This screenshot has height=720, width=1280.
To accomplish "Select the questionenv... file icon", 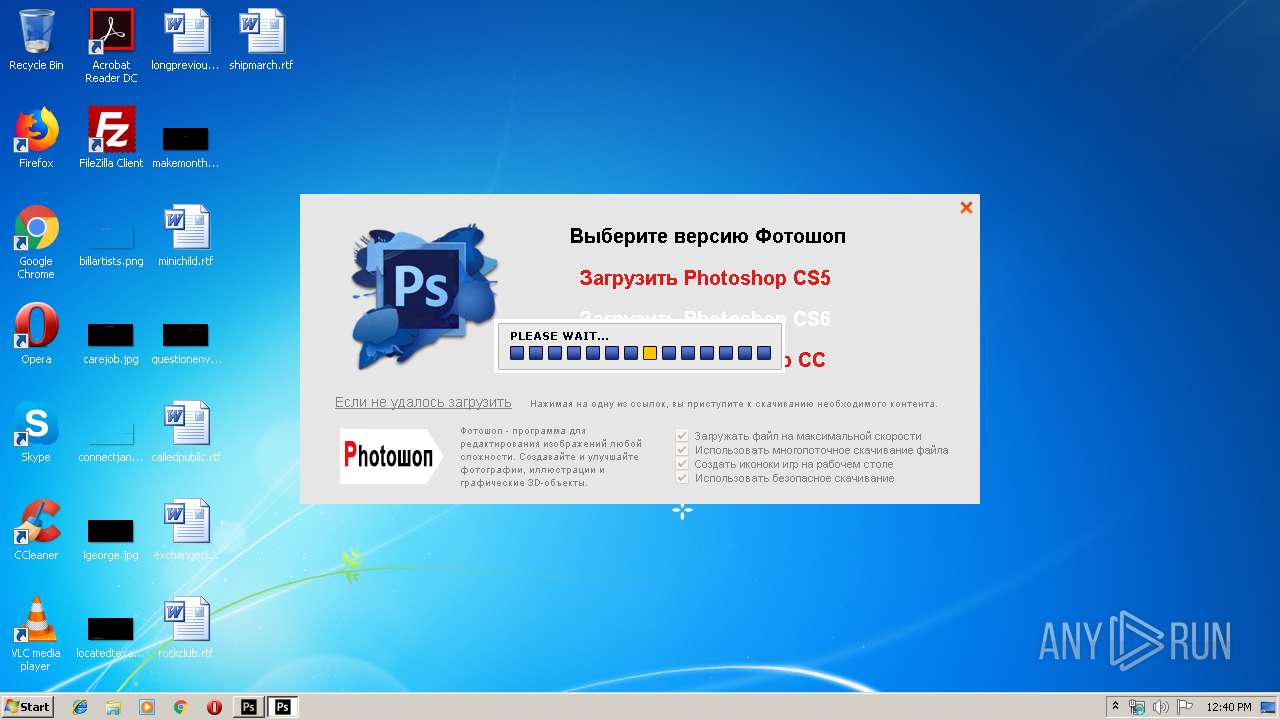I will tap(185, 342).
